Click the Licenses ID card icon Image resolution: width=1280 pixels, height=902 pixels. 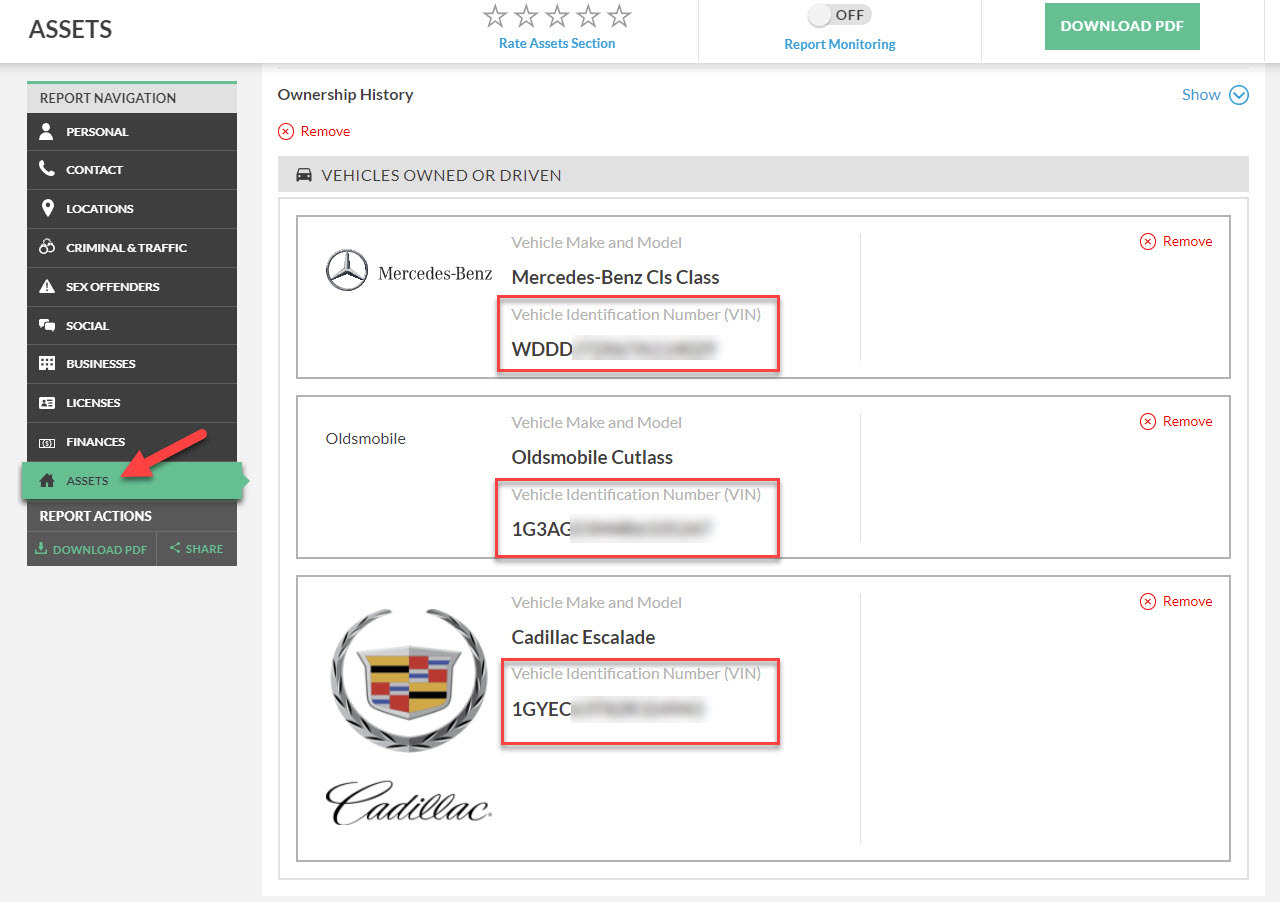46,403
